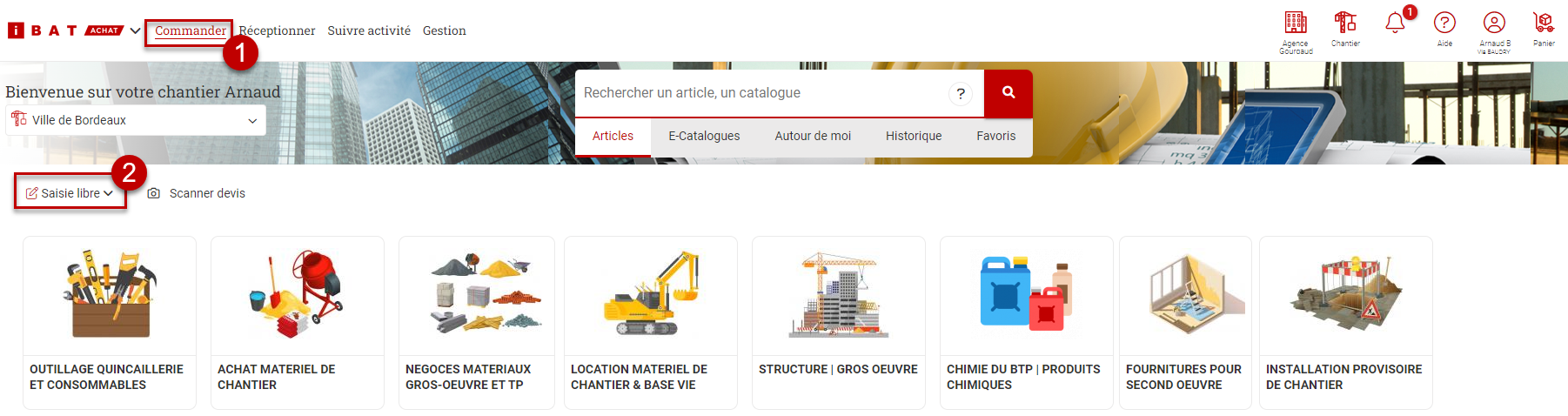Click the Scanner devis camera button
This screenshot has width=1568, height=416.
[x=197, y=193]
